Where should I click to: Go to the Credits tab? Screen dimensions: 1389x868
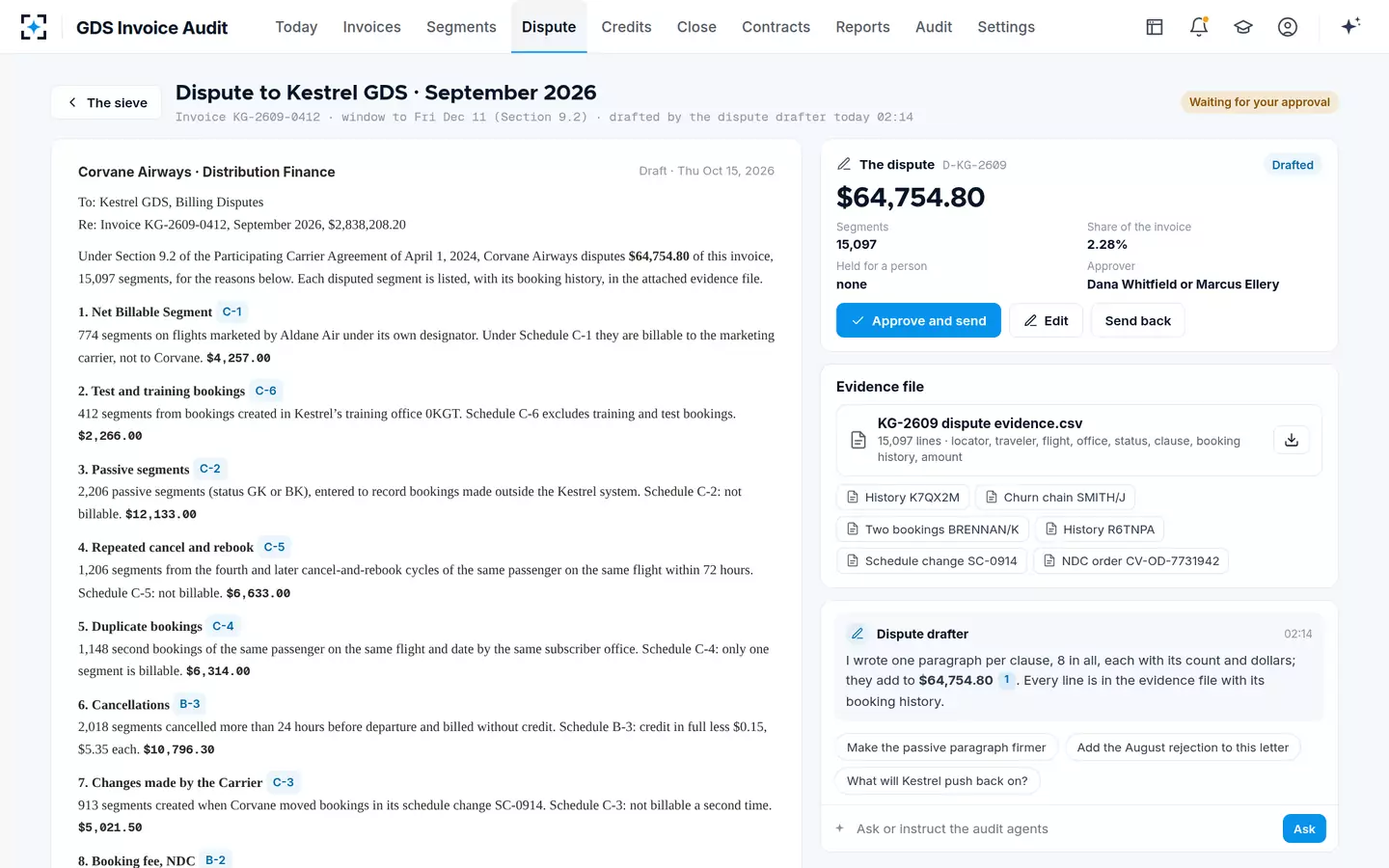pos(626,27)
